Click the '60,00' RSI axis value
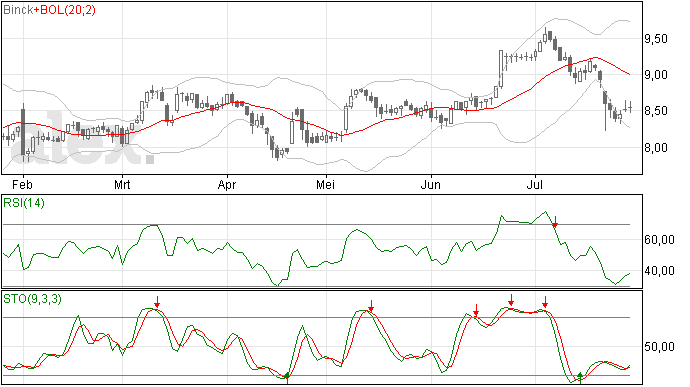690x387 pixels. (x=659, y=240)
